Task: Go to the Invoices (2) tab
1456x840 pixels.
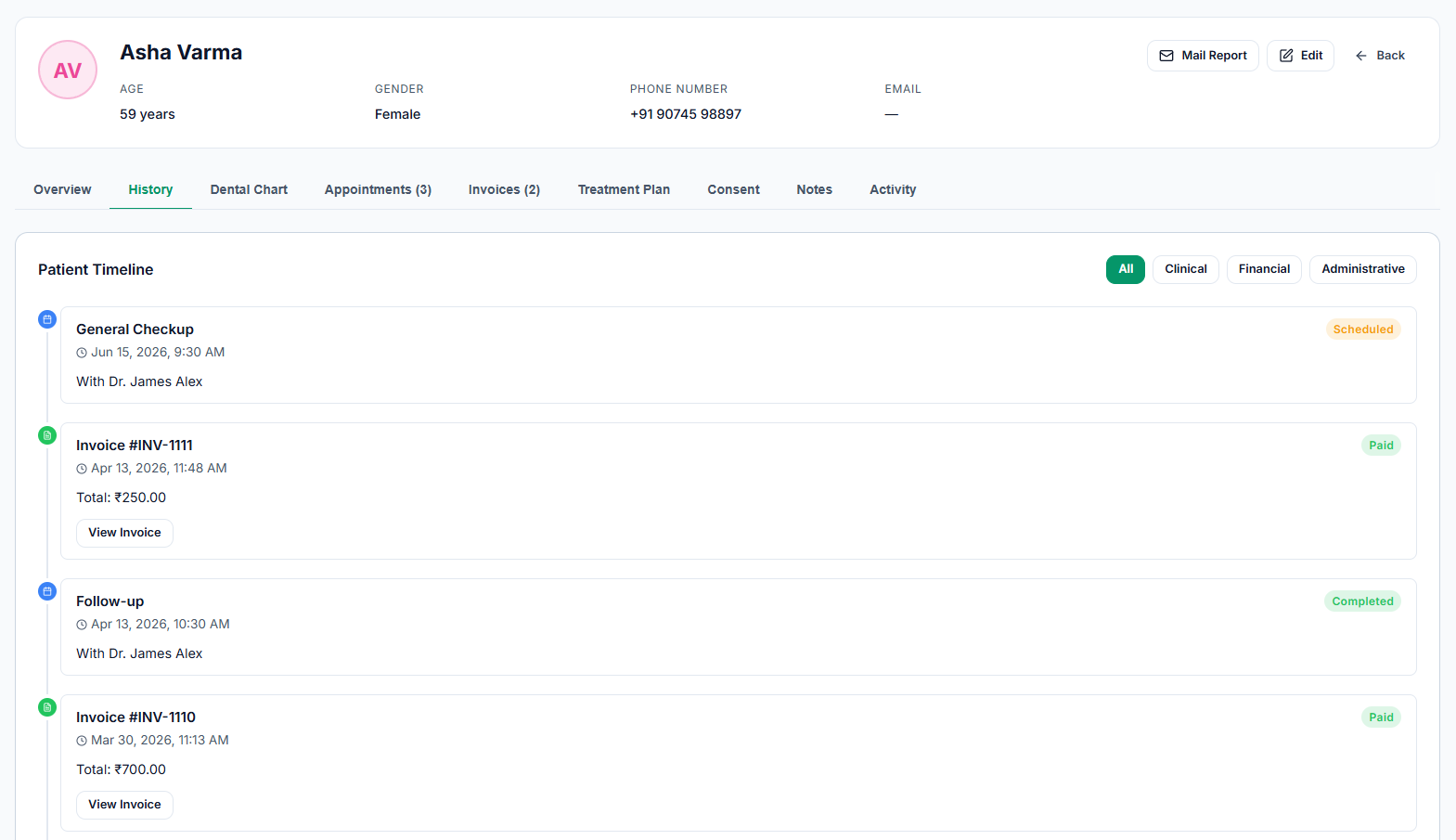Action: click(504, 189)
